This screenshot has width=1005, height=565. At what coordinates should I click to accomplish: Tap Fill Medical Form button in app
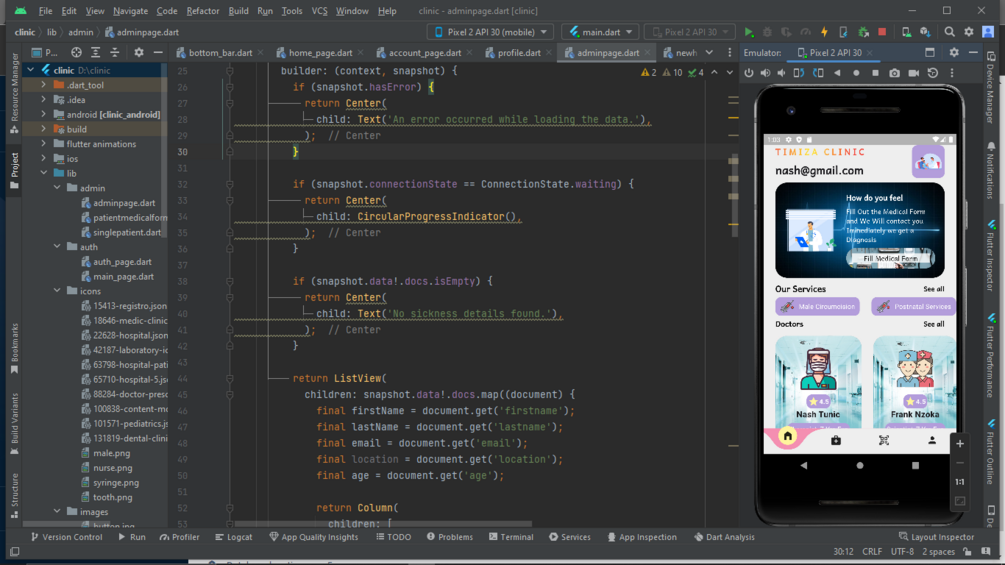[890, 258]
